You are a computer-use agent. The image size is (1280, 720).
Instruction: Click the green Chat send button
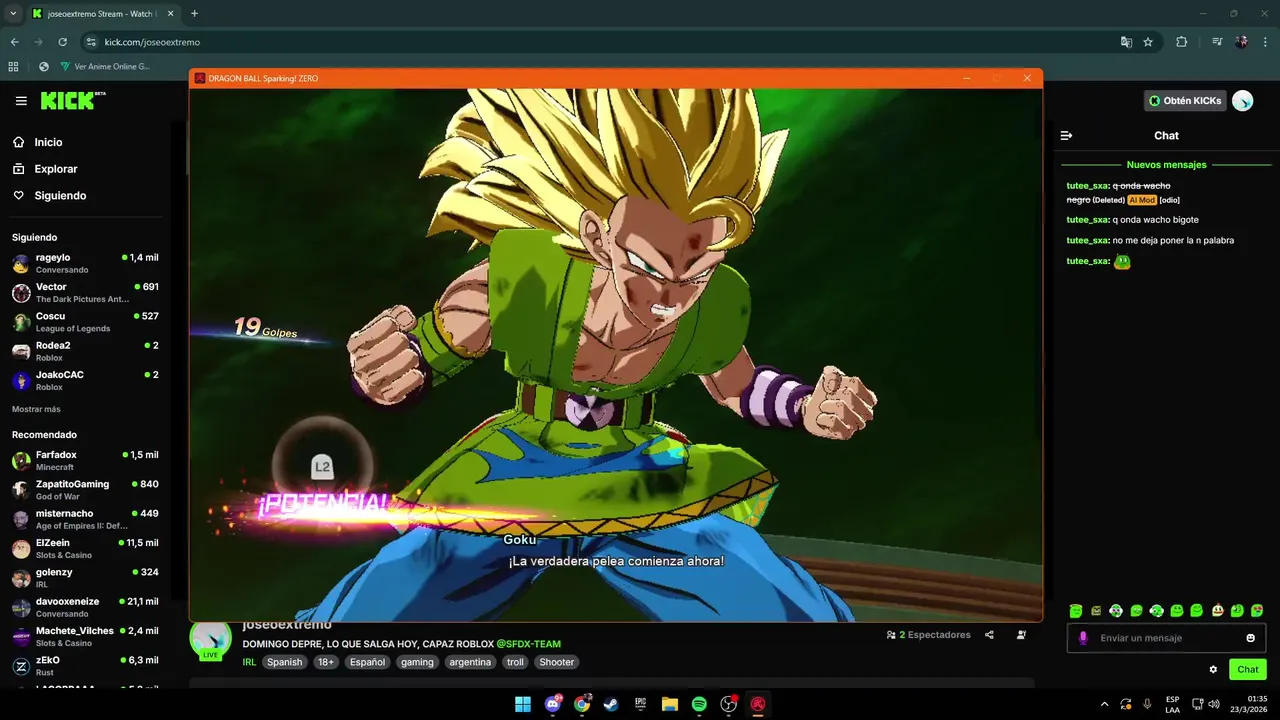click(x=1248, y=670)
